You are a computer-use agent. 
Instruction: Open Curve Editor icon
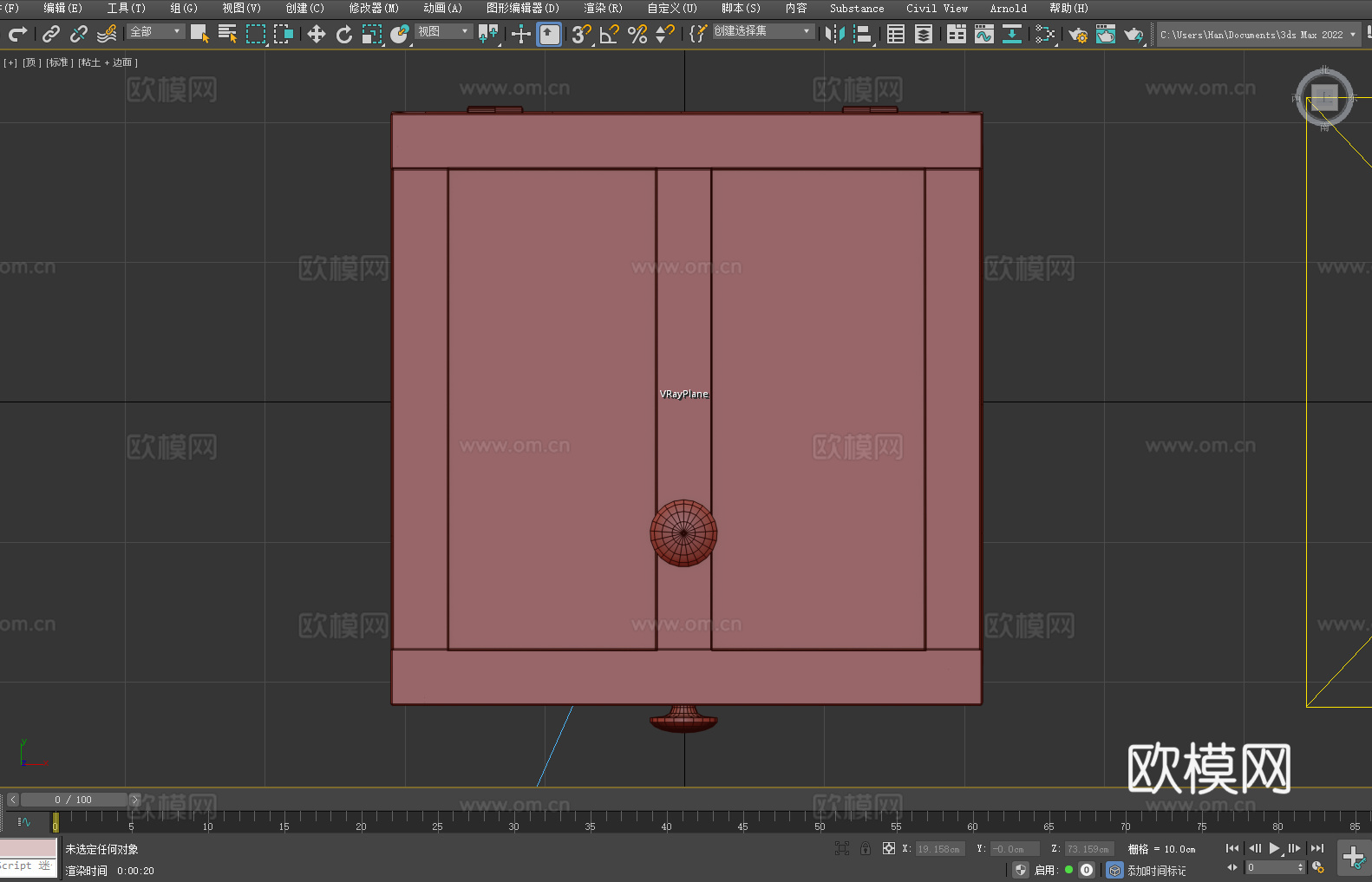coord(984,34)
